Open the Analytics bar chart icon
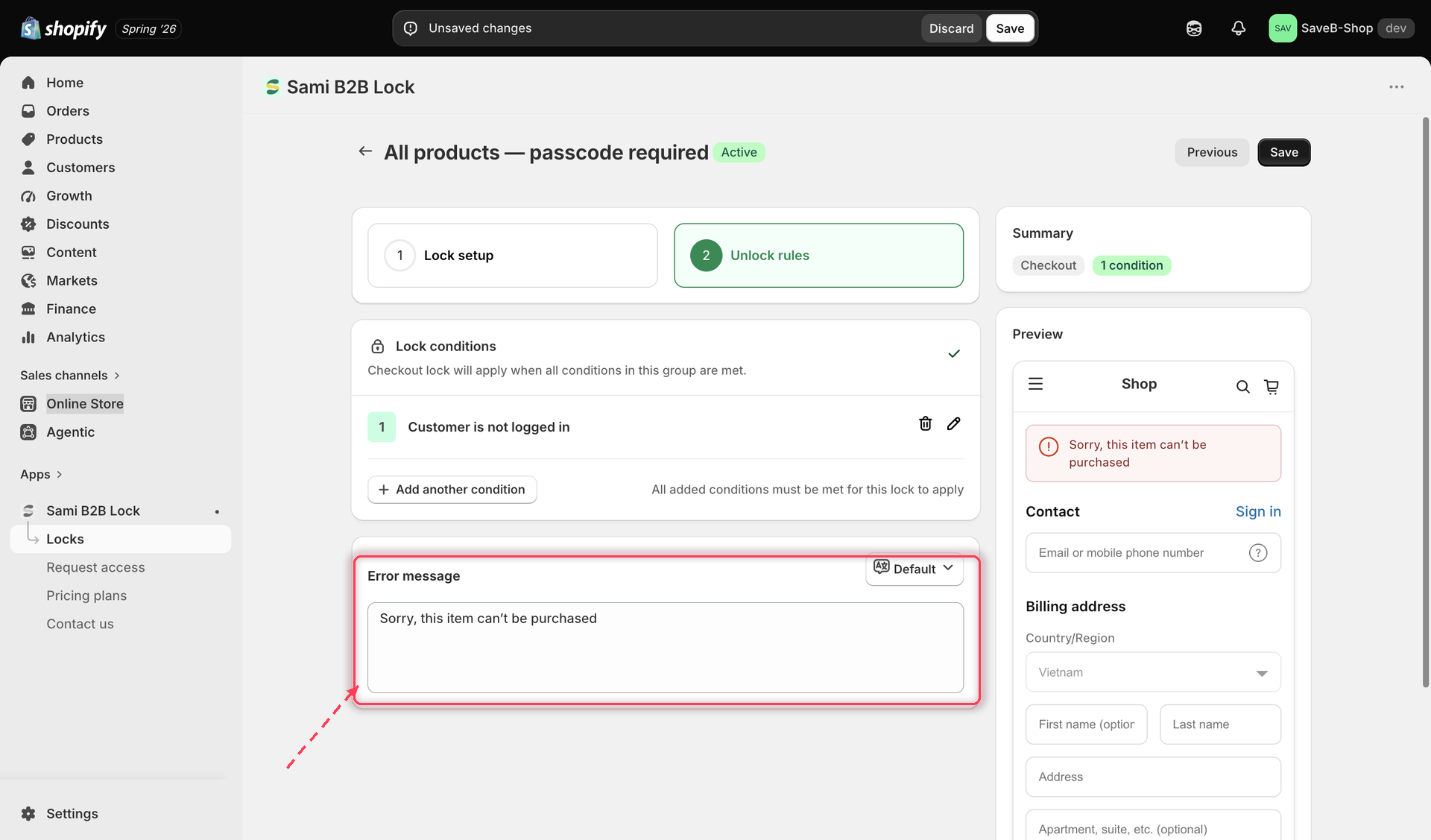Image resolution: width=1431 pixels, height=840 pixels. point(28,338)
